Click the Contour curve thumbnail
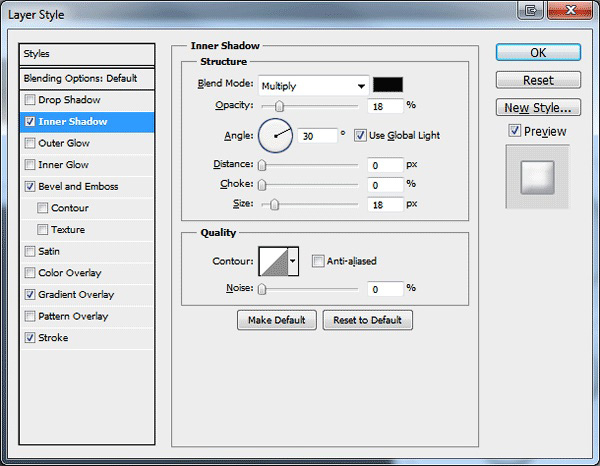This screenshot has height=466, width=600. (274, 261)
